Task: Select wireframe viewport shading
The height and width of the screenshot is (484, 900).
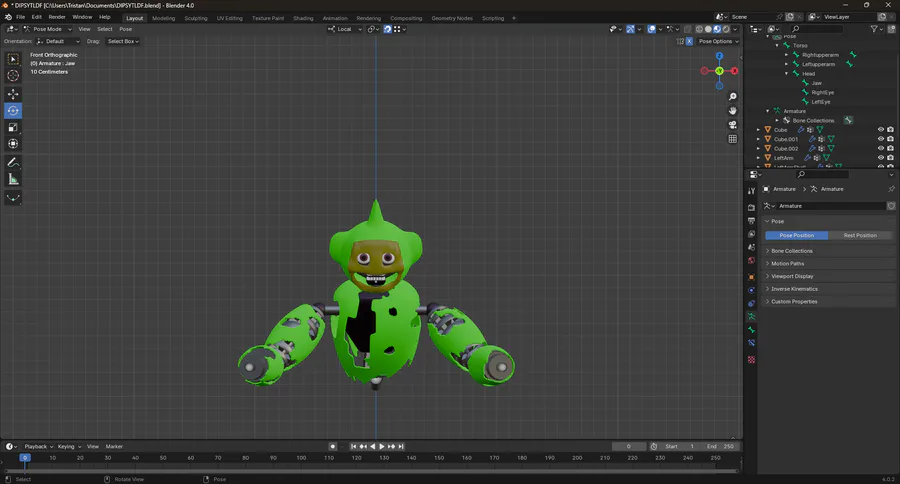Action: (699, 29)
